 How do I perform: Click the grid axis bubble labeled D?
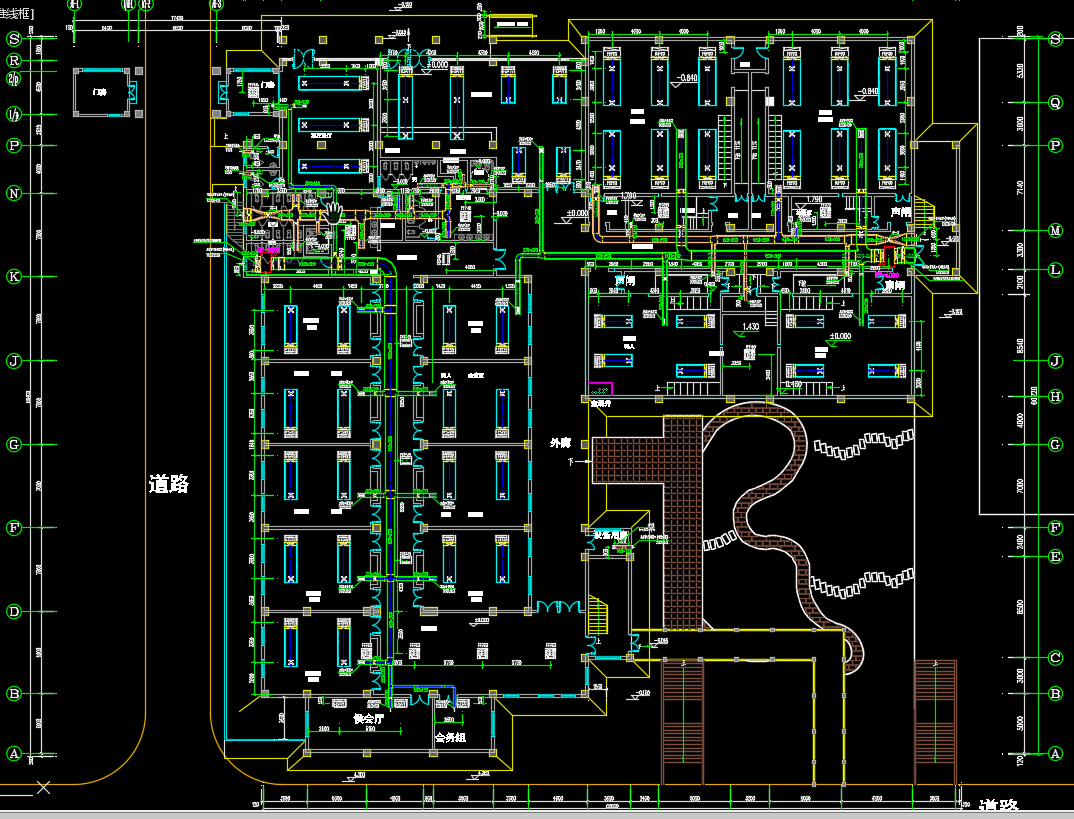(x=14, y=611)
